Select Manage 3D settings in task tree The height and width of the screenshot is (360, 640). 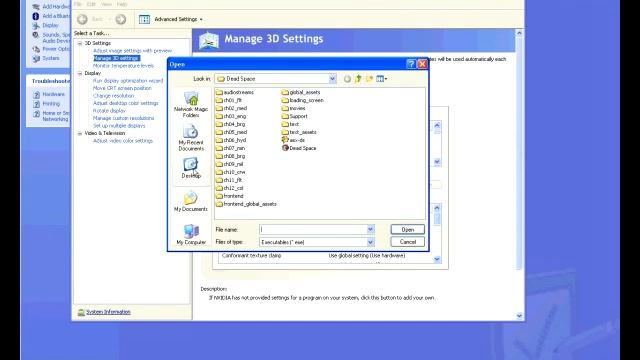click(x=116, y=58)
